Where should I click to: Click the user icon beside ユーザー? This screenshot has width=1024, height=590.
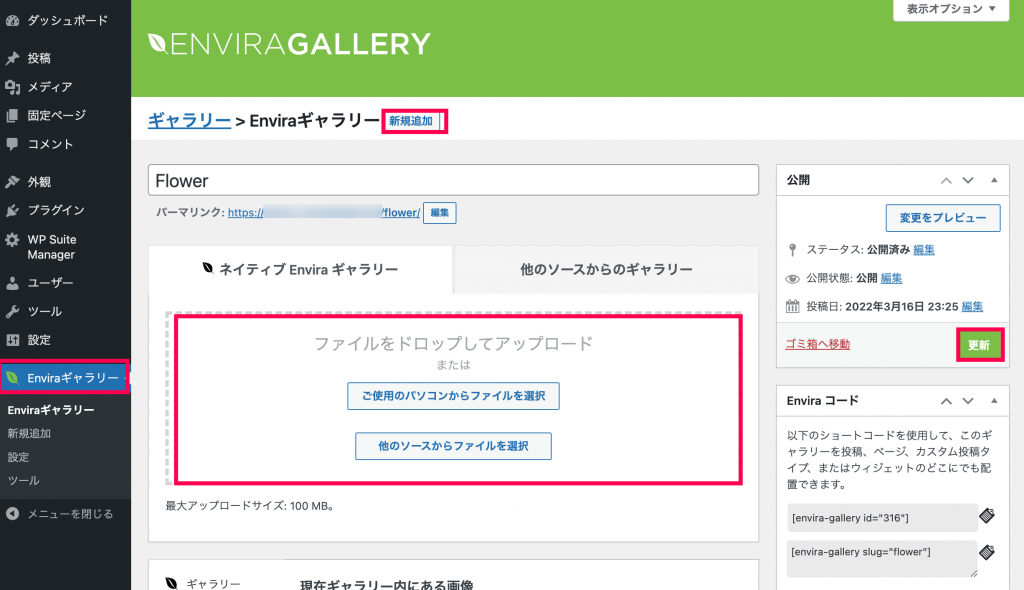pyautogui.click(x=12, y=283)
